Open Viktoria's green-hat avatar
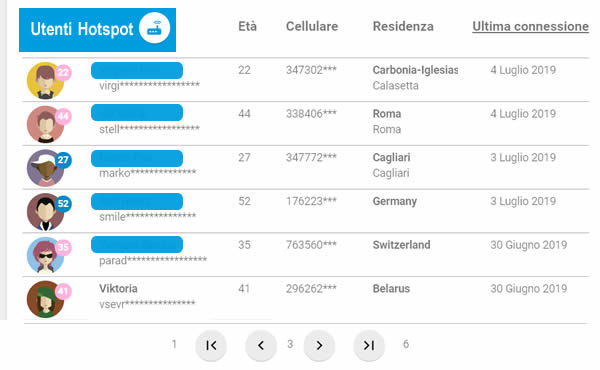 (46, 299)
